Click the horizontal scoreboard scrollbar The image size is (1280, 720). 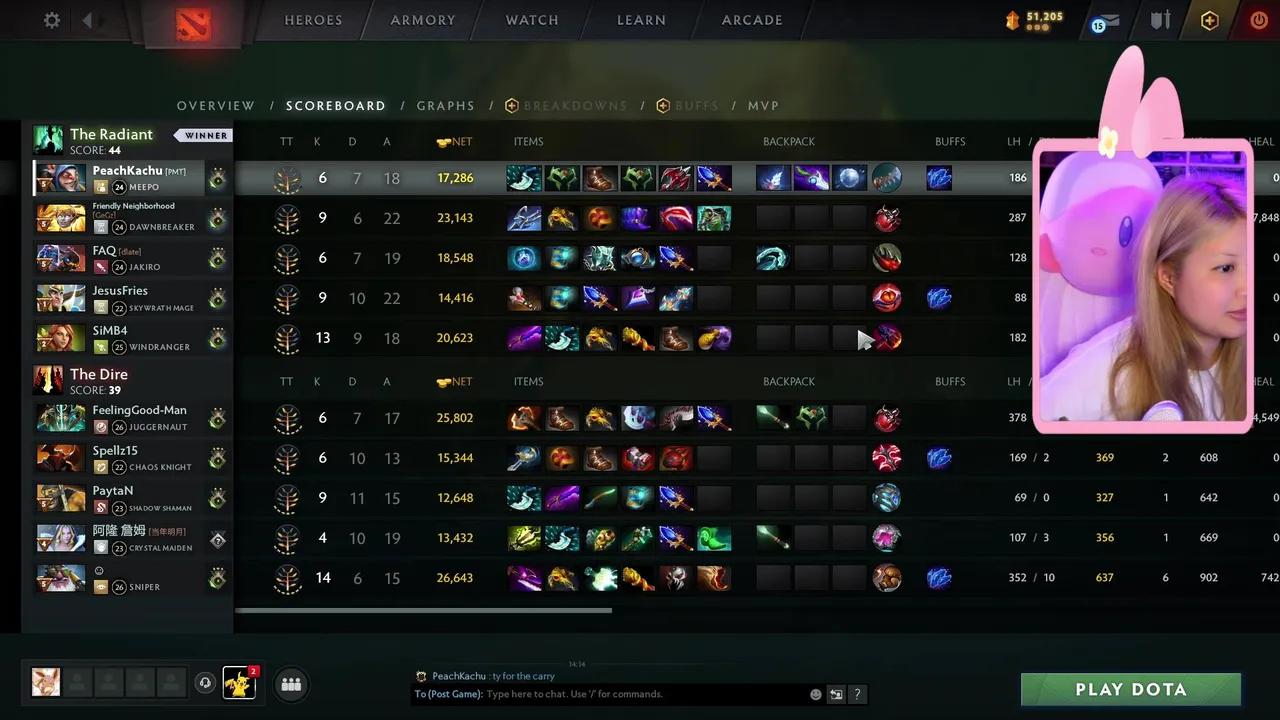(x=423, y=610)
